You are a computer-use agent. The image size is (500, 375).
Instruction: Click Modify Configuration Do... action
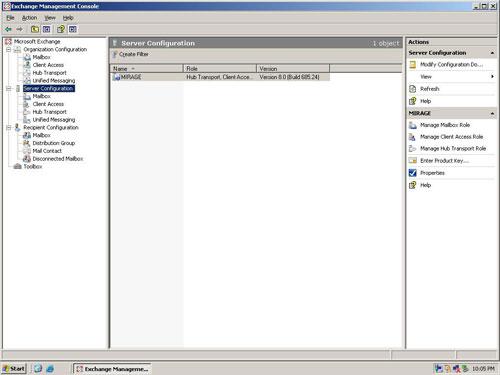pos(451,65)
